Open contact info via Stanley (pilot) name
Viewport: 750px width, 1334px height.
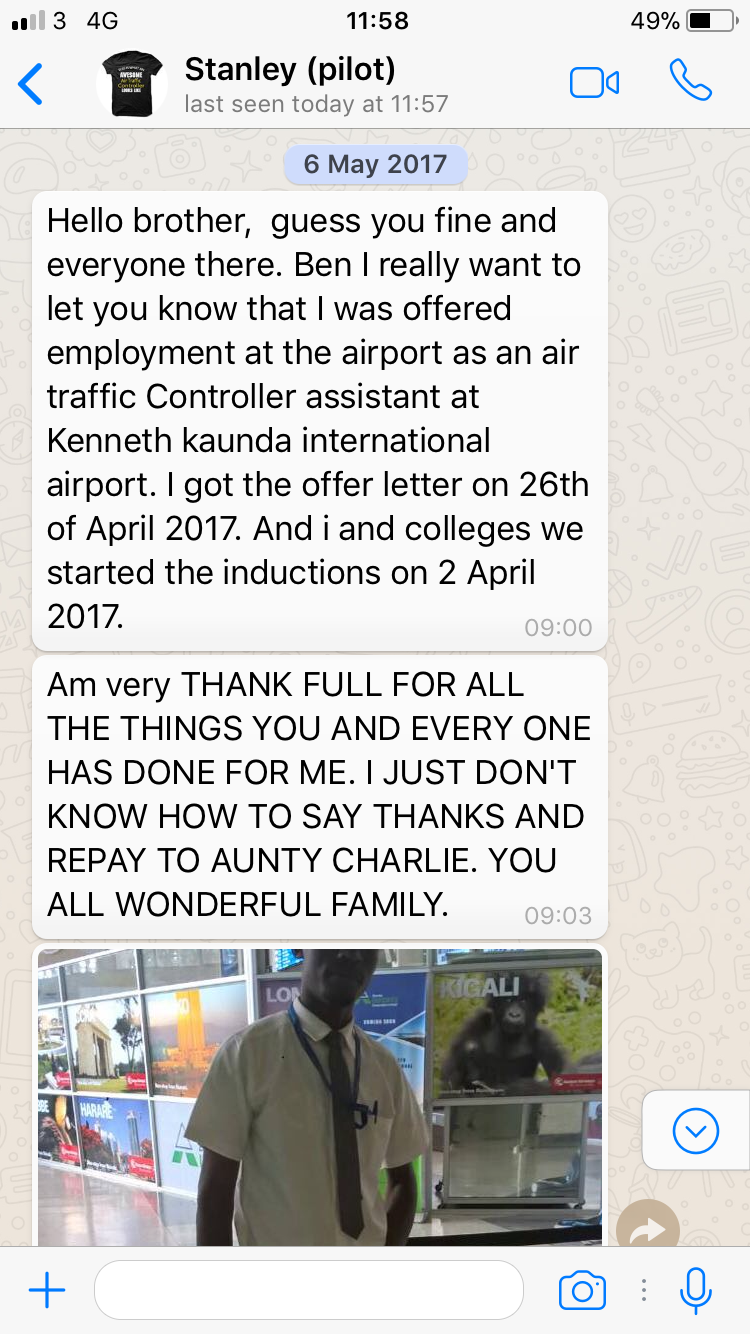coord(290,69)
